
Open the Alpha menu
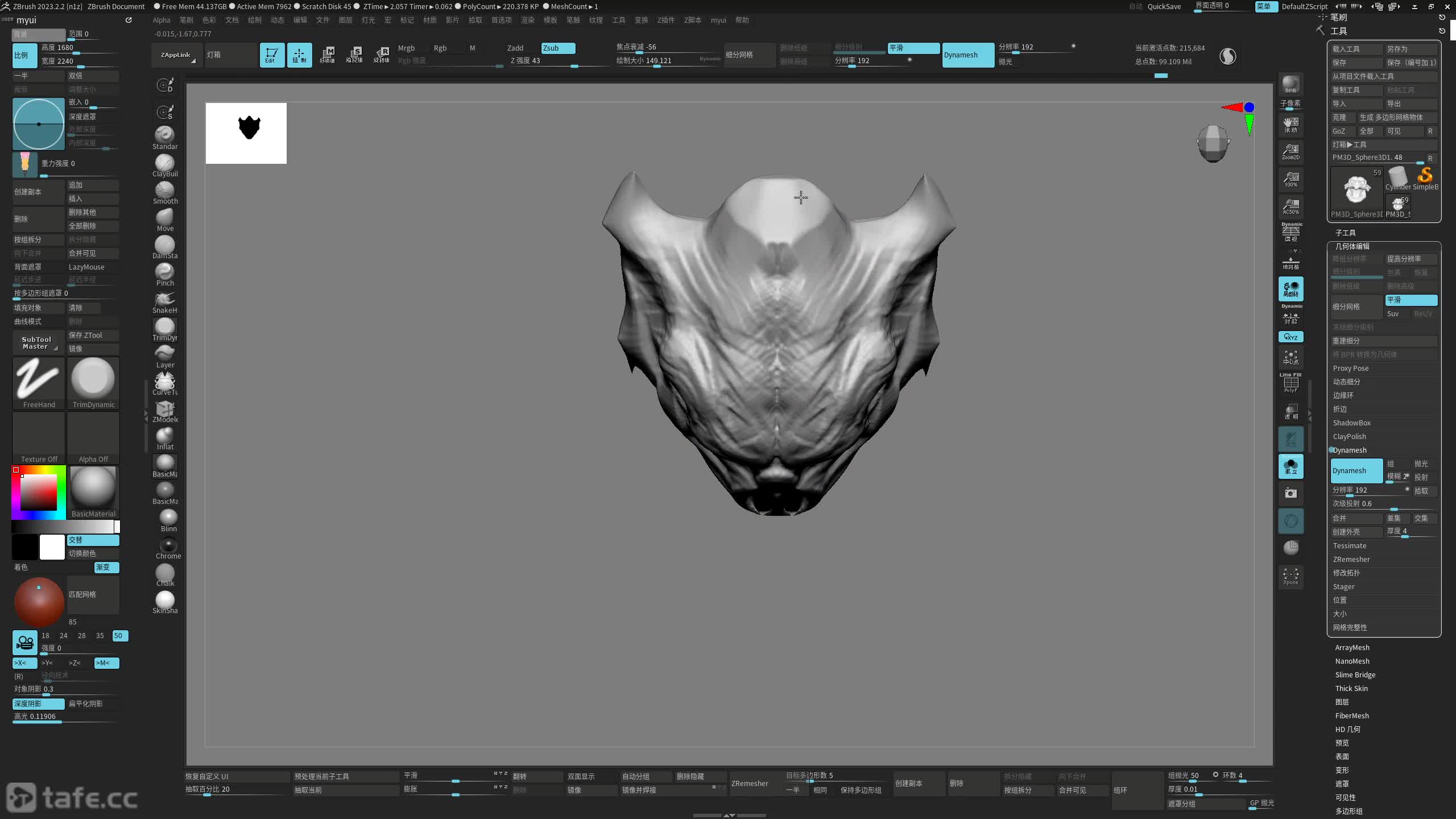161,20
